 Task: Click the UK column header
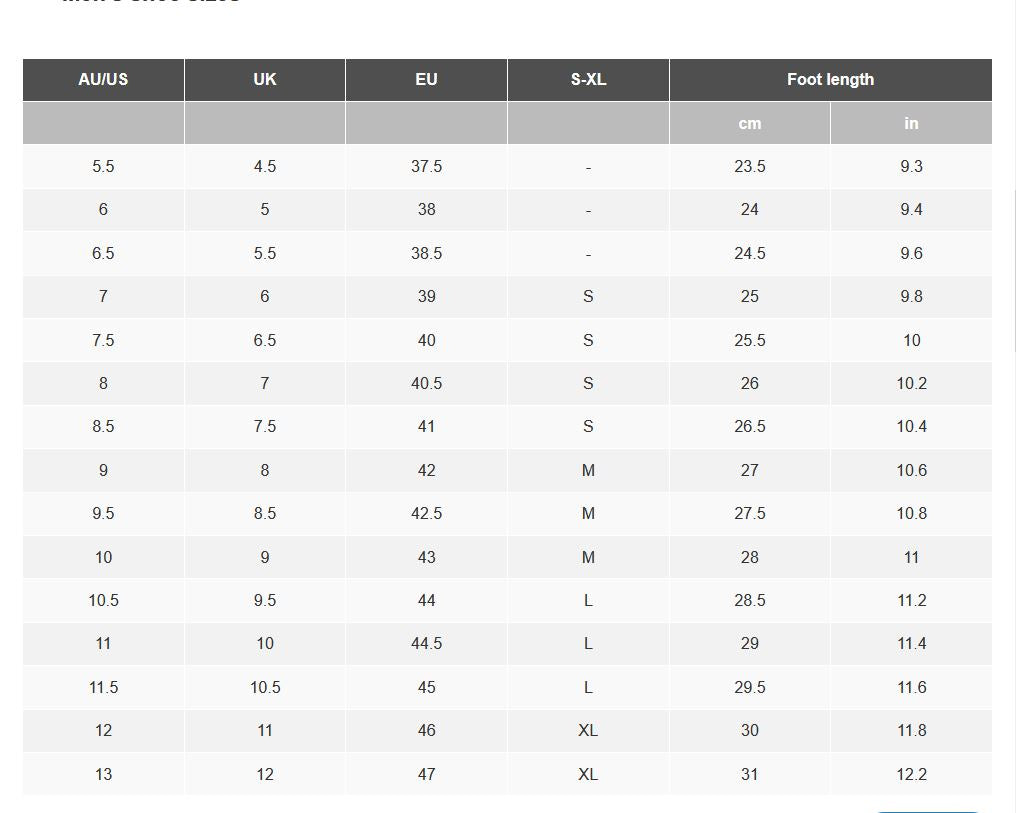click(264, 80)
